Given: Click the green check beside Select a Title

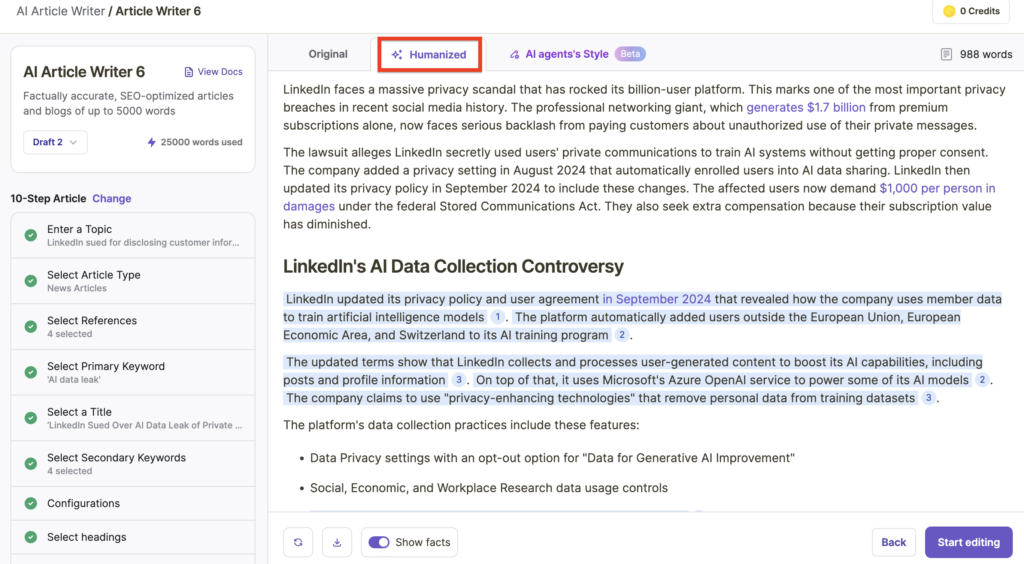Looking at the screenshot, I should (x=31, y=418).
